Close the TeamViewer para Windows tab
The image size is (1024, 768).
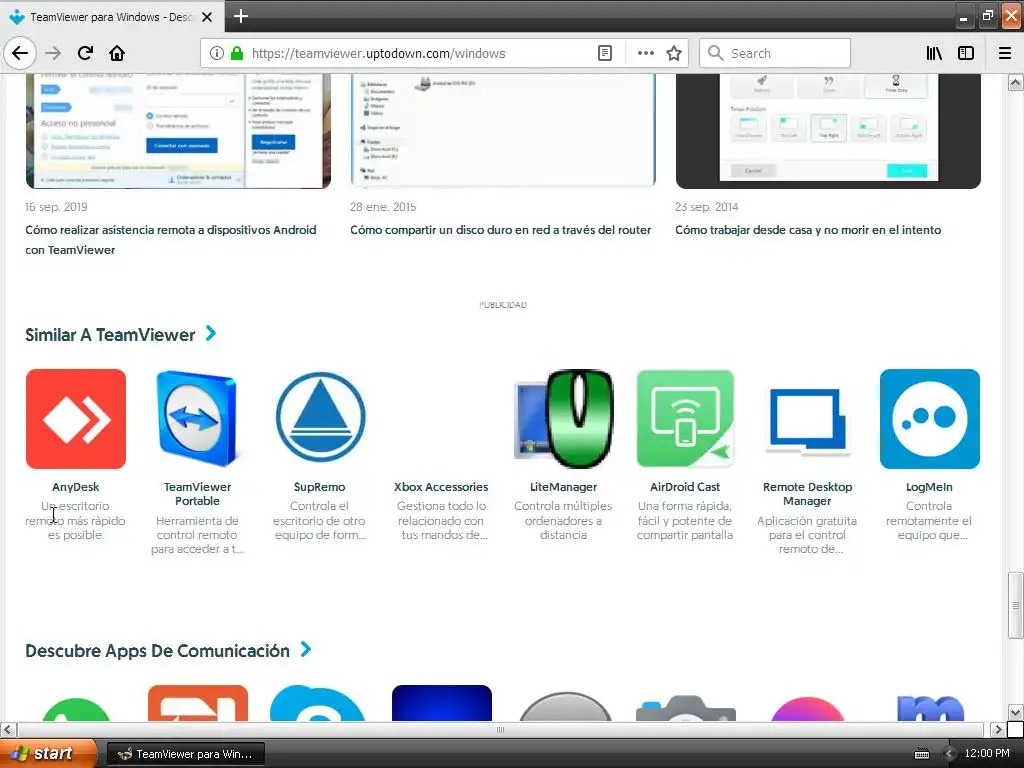[x=207, y=17]
